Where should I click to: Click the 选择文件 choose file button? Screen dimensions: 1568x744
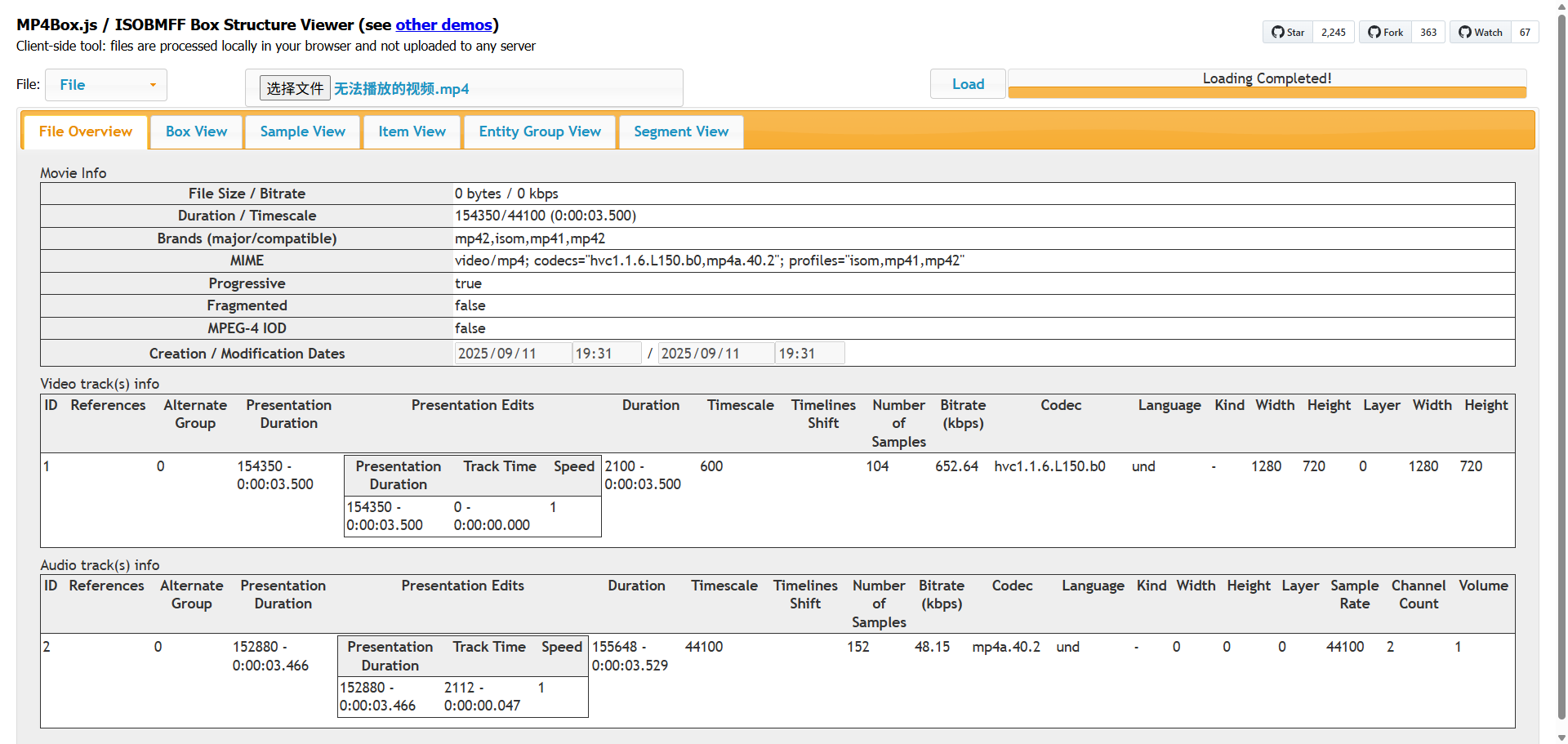[x=295, y=88]
